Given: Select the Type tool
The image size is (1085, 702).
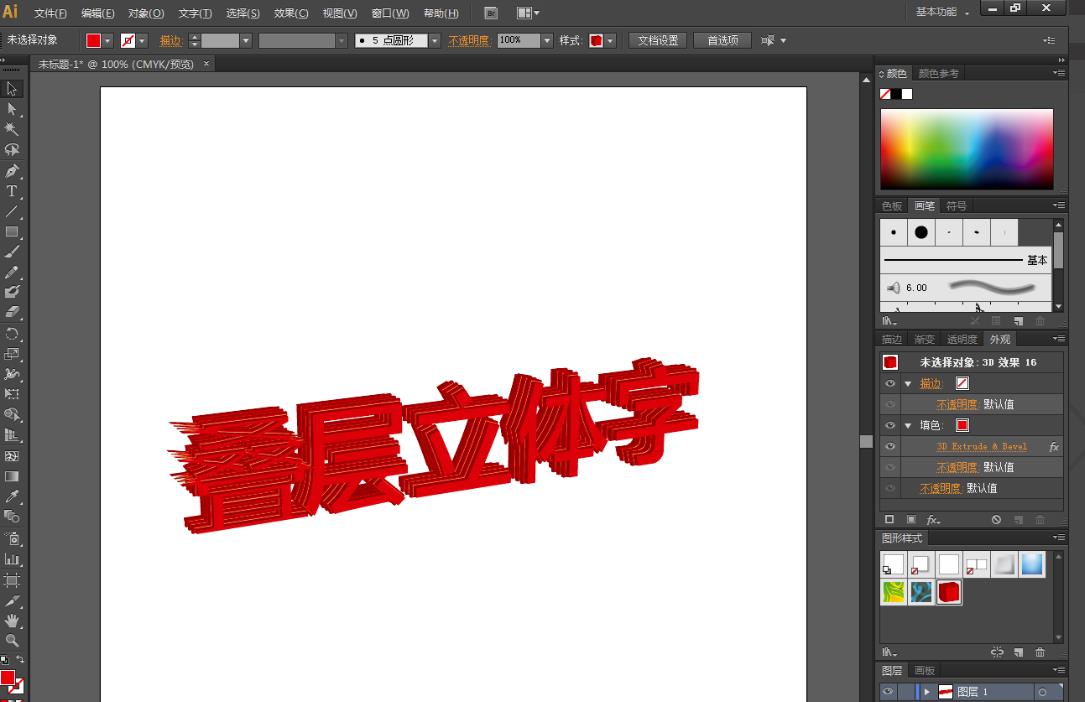Looking at the screenshot, I should tap(12, 192).
